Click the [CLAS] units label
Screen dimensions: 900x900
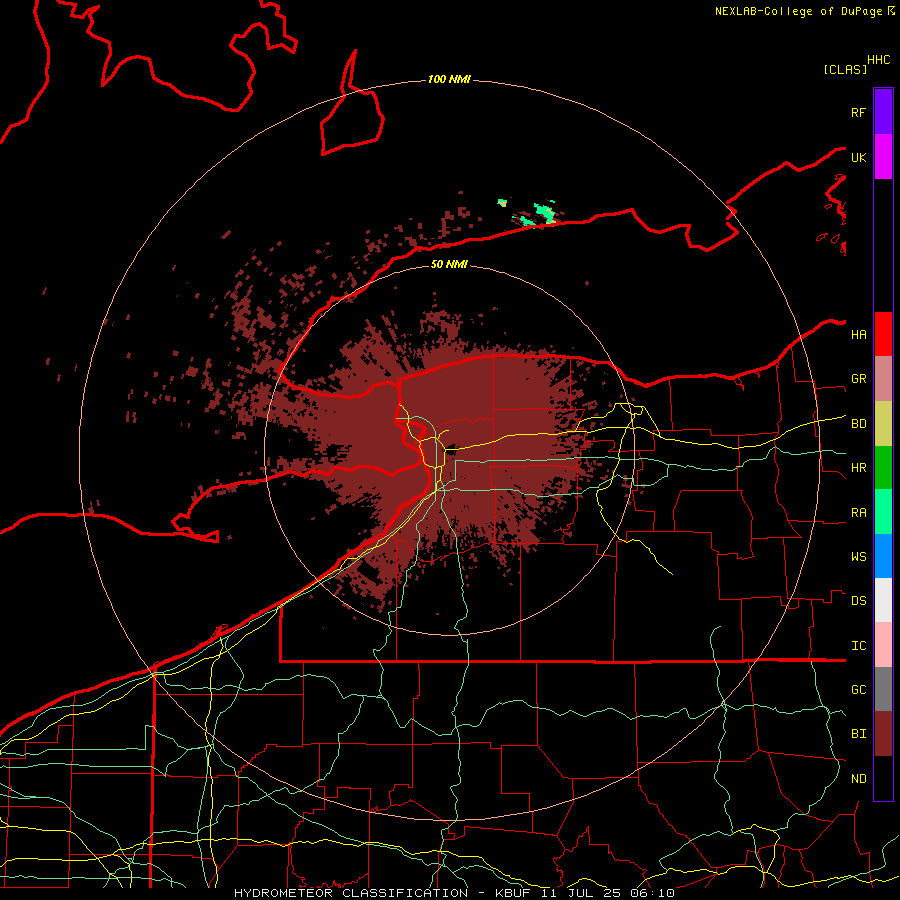pyautogui.click(x=845, y=69)
